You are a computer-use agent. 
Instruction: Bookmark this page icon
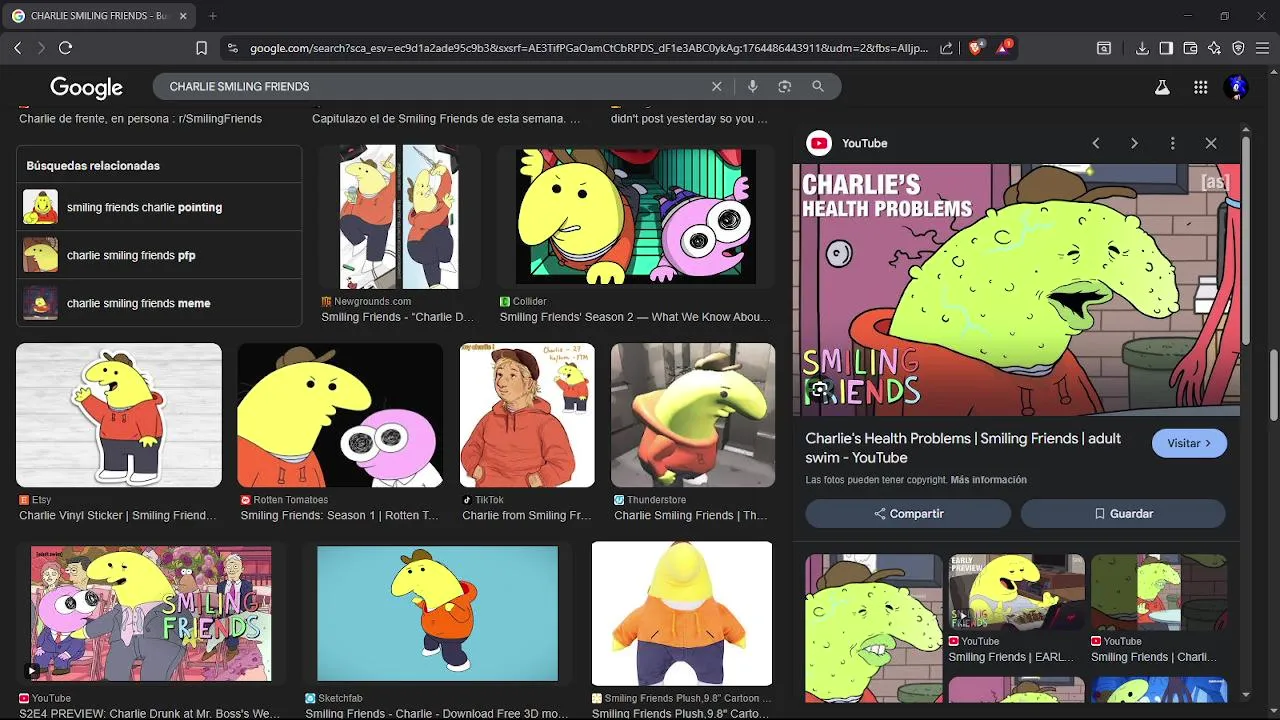[x=201, y=48]
